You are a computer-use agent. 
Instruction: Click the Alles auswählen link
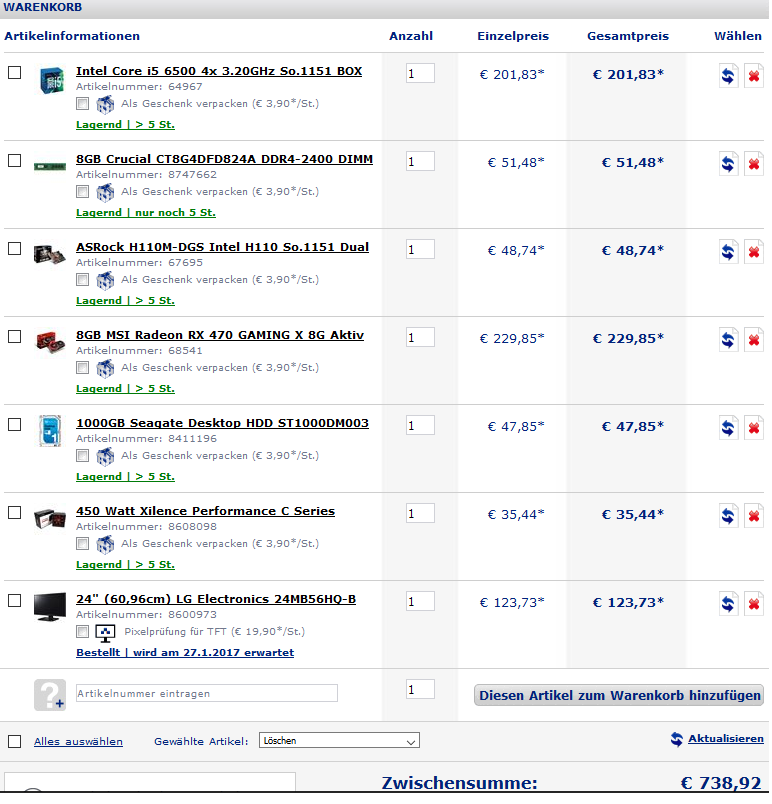coord(78,741)
